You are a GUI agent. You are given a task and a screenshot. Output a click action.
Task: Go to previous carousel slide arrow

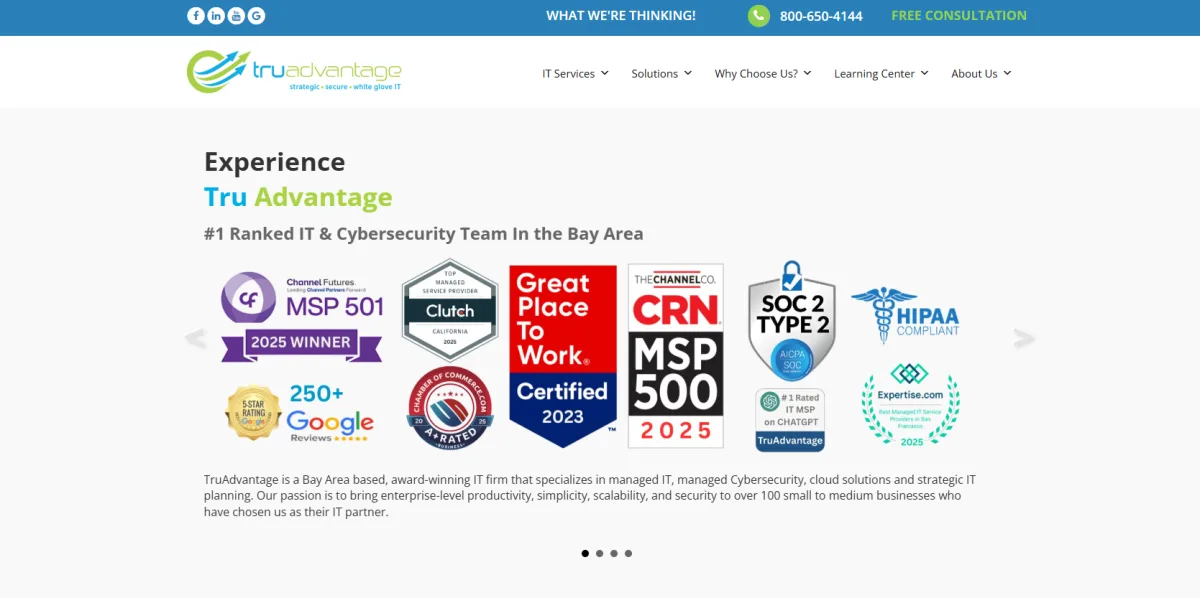[196, 339]
